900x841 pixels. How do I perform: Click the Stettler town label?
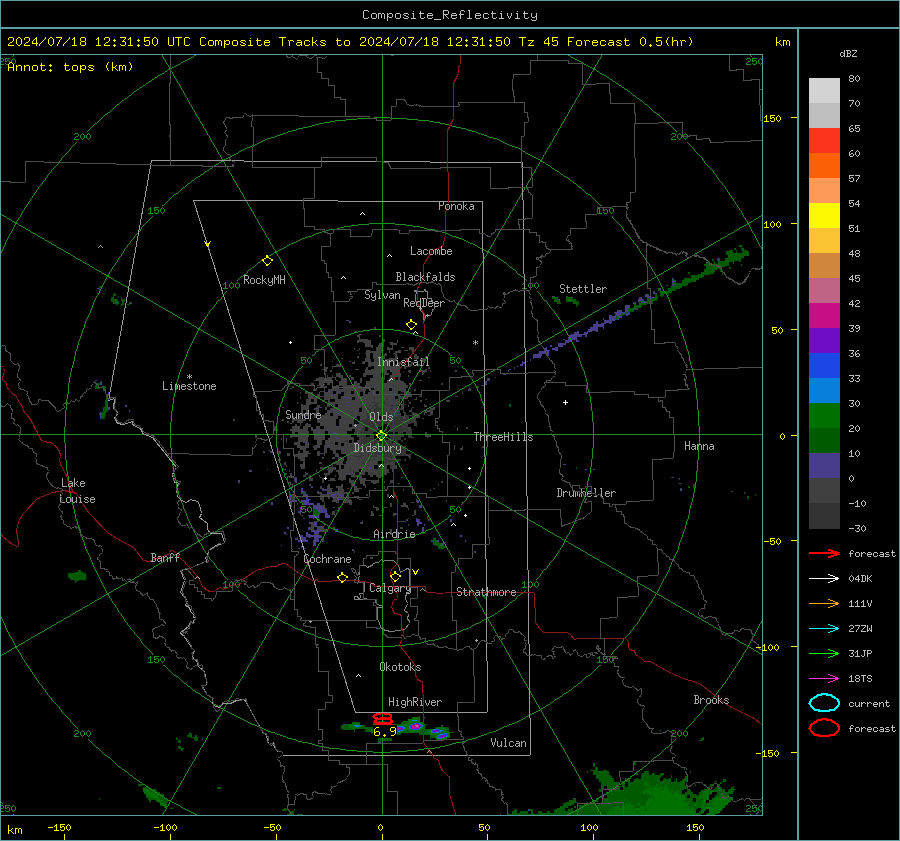(583, 289)
